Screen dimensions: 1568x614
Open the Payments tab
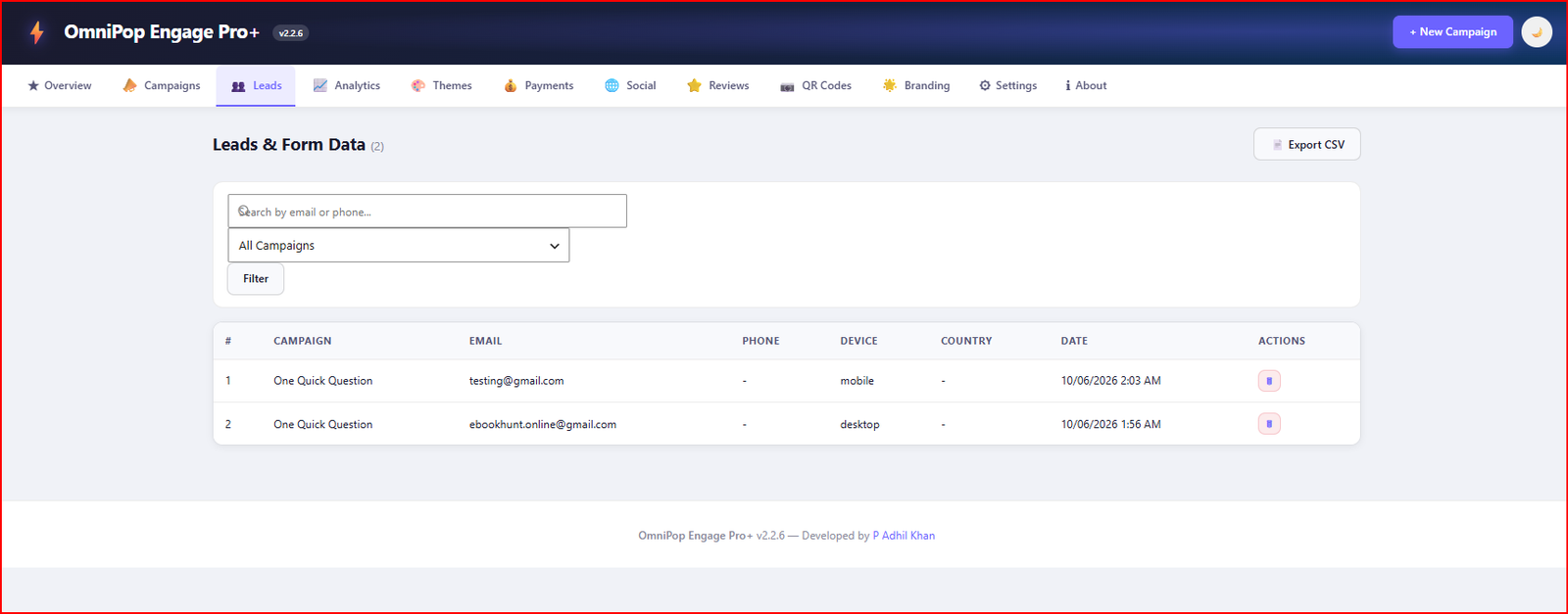[538, 86]
